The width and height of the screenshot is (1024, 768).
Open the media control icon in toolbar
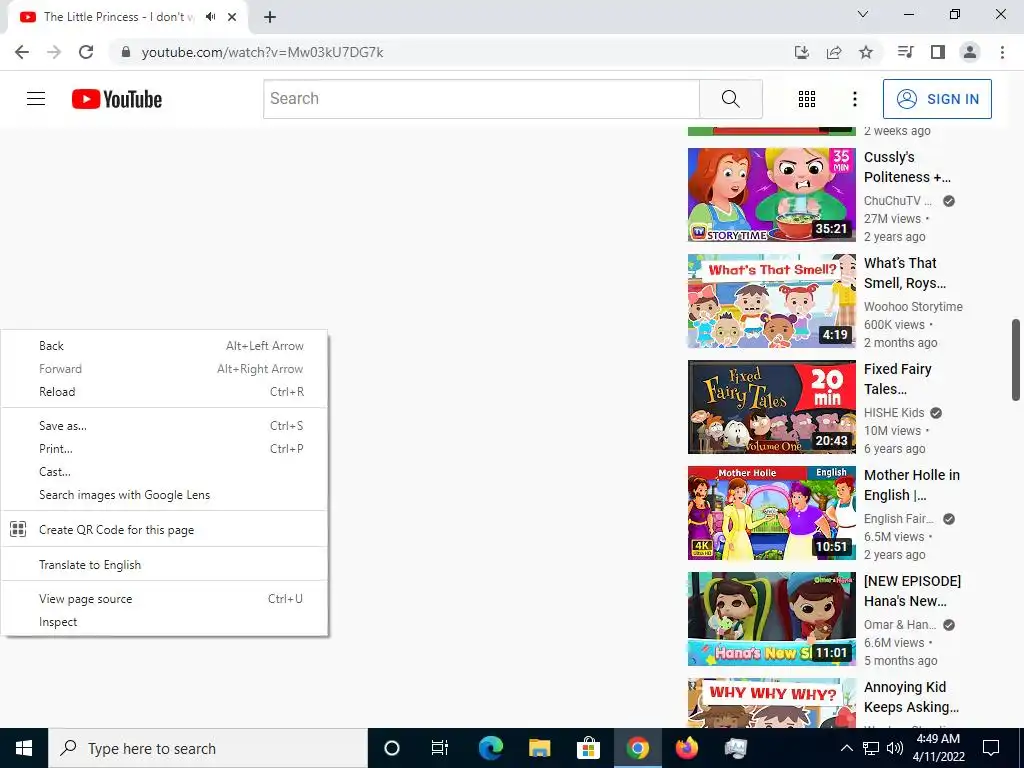point(905,52)
